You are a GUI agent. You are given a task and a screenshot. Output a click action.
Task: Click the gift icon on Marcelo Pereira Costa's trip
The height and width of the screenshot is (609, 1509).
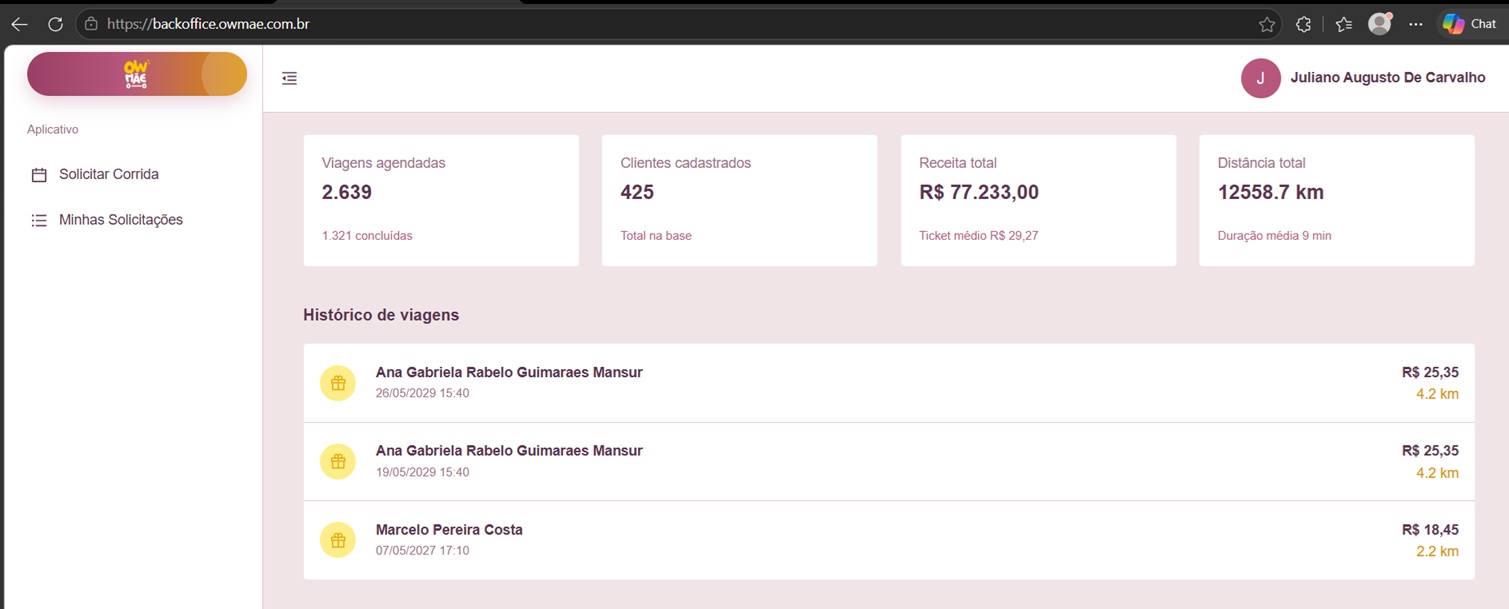coord(338,540)
